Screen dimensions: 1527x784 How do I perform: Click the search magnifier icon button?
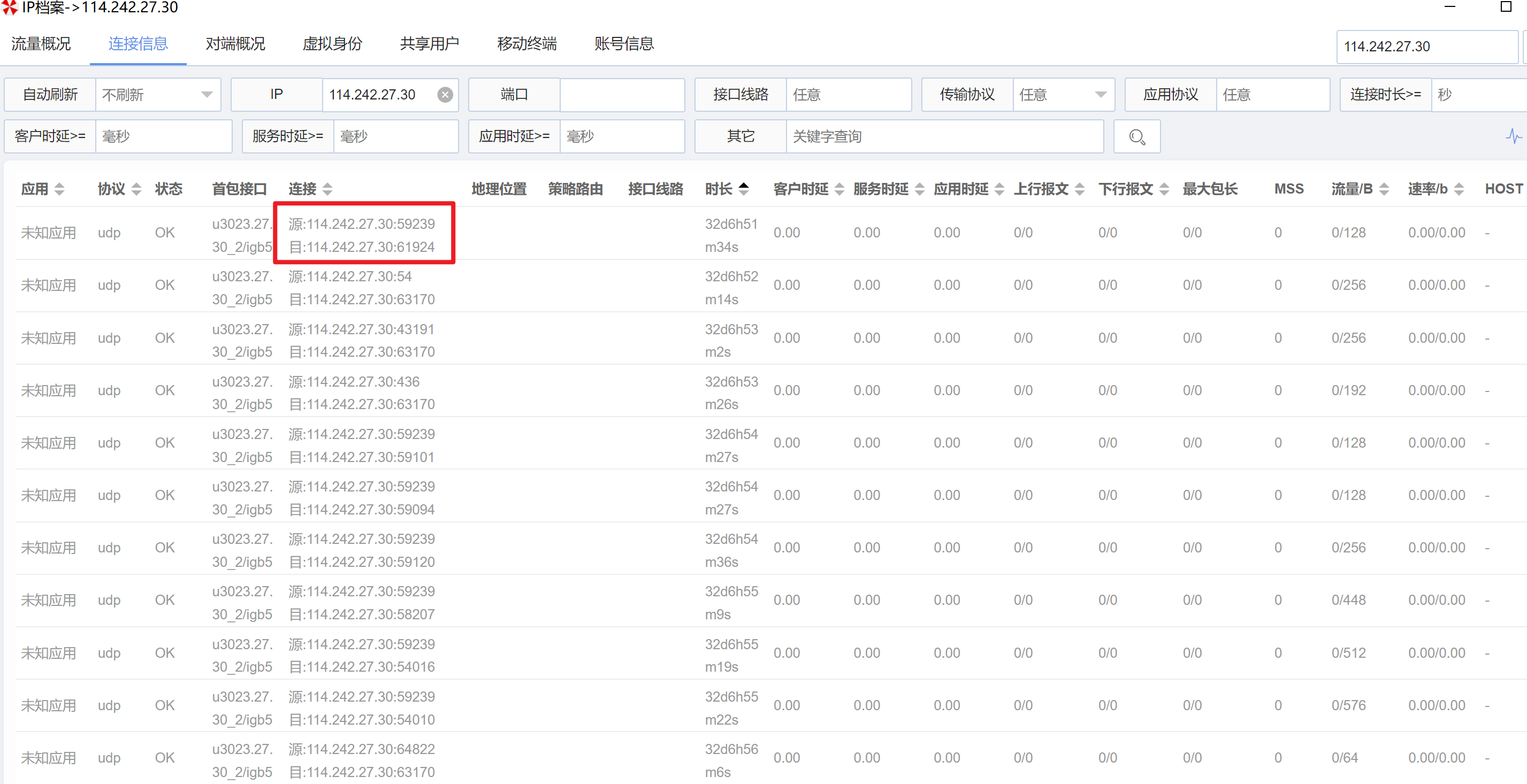[1136, 137]
